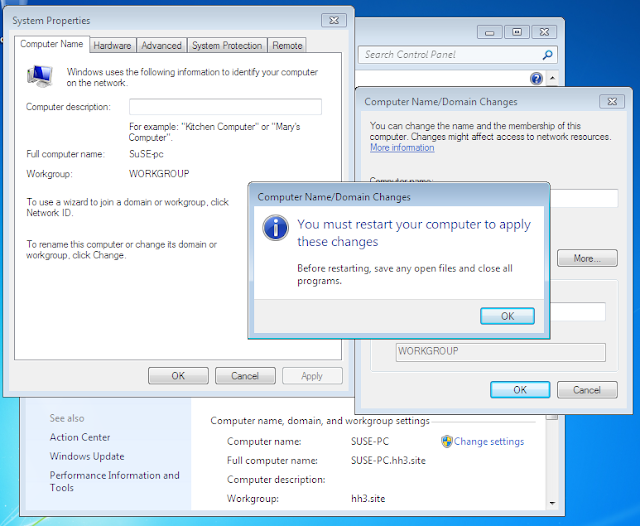This screenshot has height=526, width=640.
Task: Click the WORKGROUP field in Domain Changes dialog
Action: 500,352
